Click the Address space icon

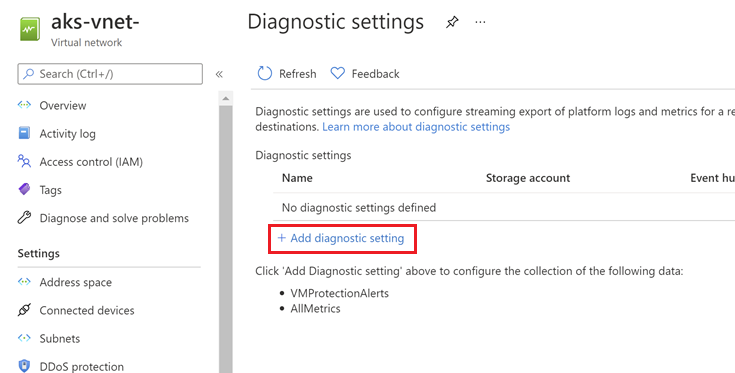tap(24, 282)
